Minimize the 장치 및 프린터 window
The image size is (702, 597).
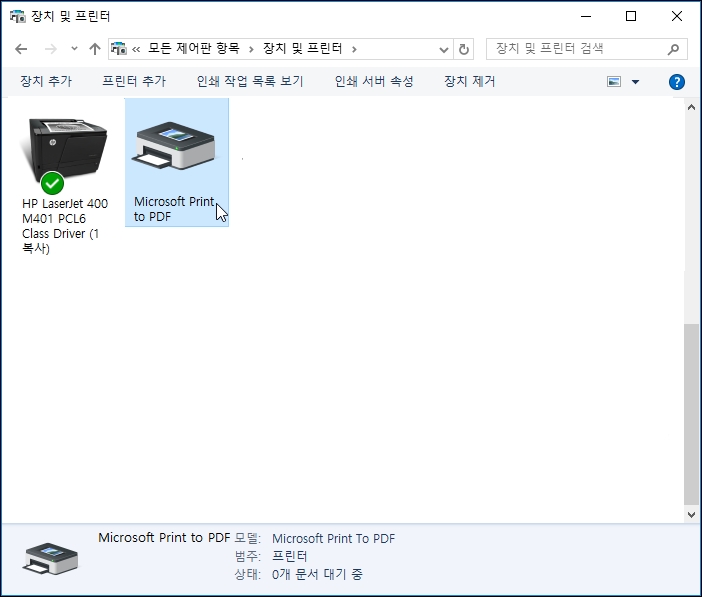pyautogui.click(x=586, y=16)
